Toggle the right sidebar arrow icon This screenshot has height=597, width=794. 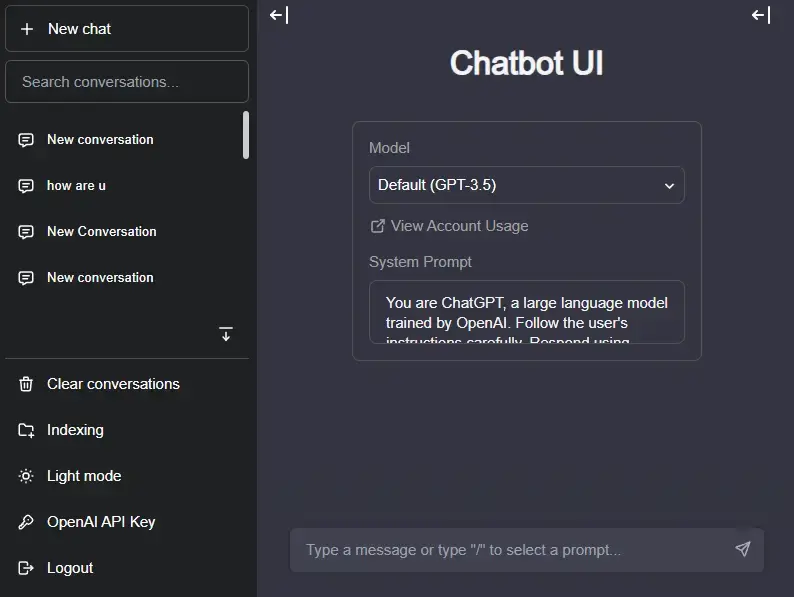(761, 15)
